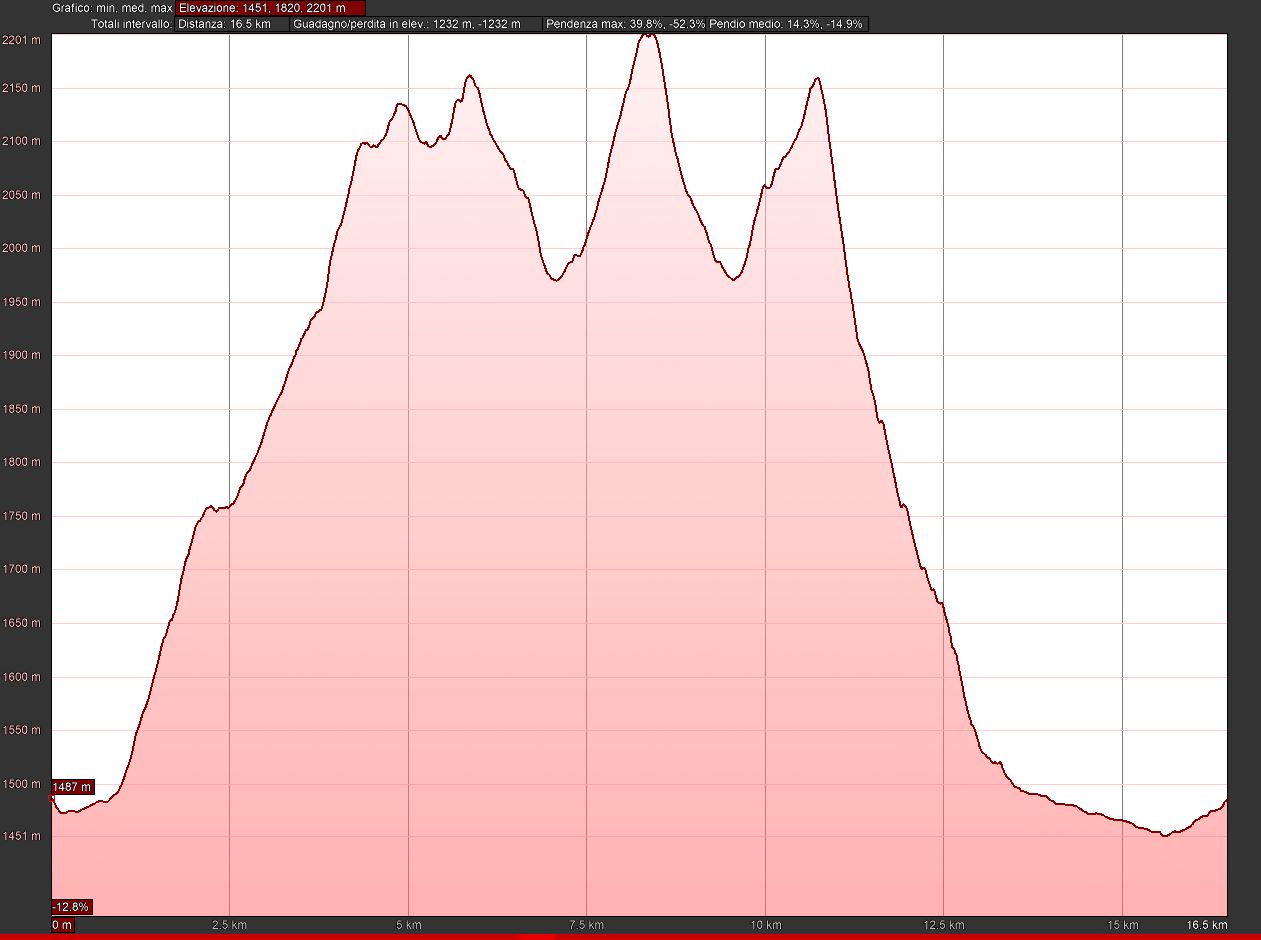Screen dimensions: 1261x940
Task: Click the 15 km distance axis label
Action: click(1122, 925)
